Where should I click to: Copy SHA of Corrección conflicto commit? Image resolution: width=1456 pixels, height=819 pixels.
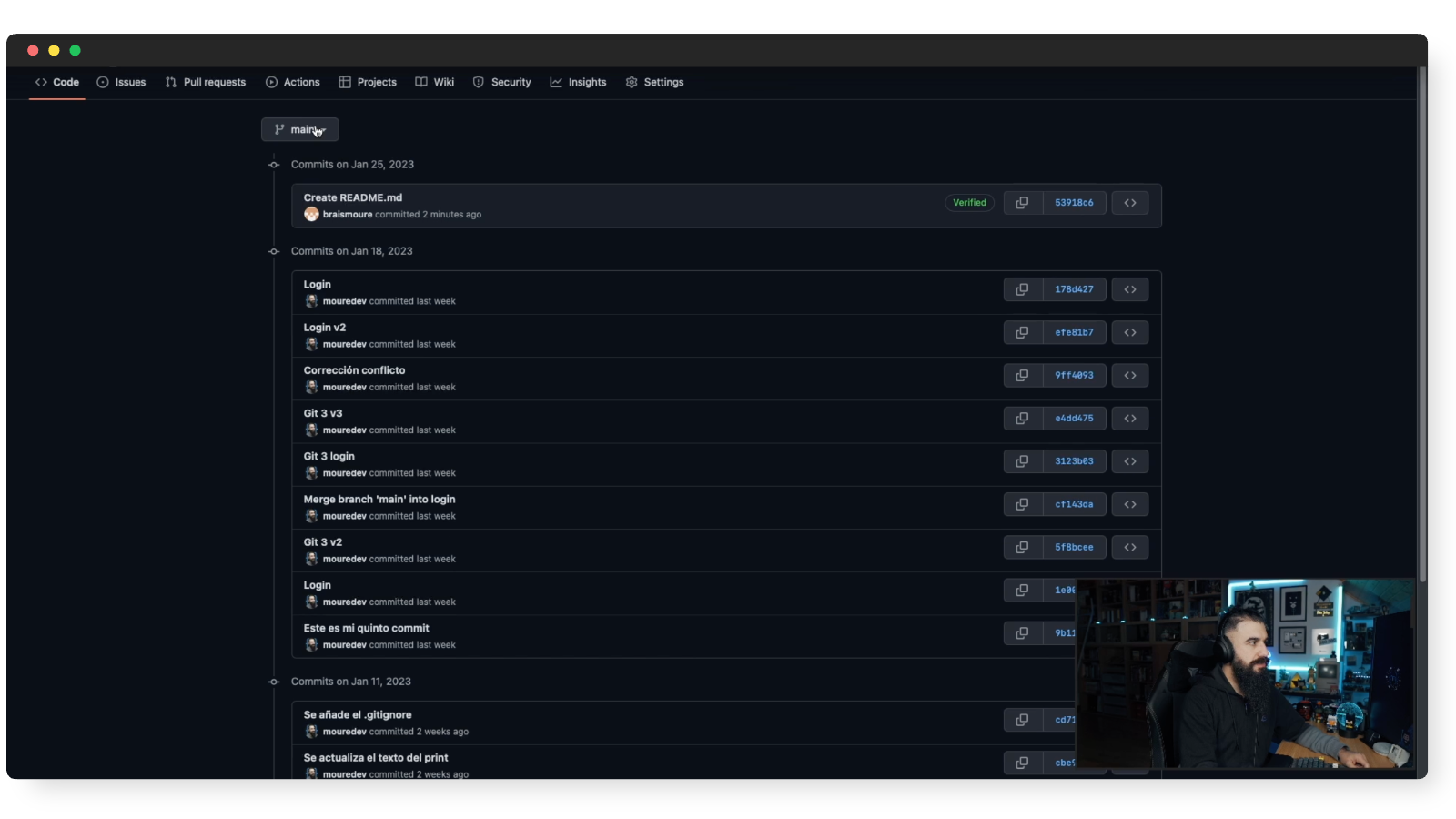point(1022,375)
